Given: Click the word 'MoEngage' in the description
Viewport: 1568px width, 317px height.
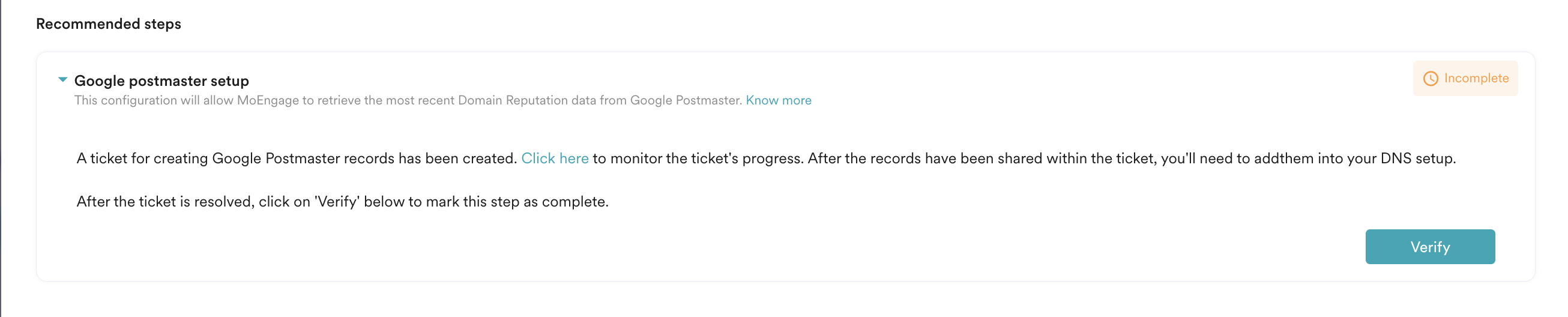Looking at the screenshot, I should (267, 100).
